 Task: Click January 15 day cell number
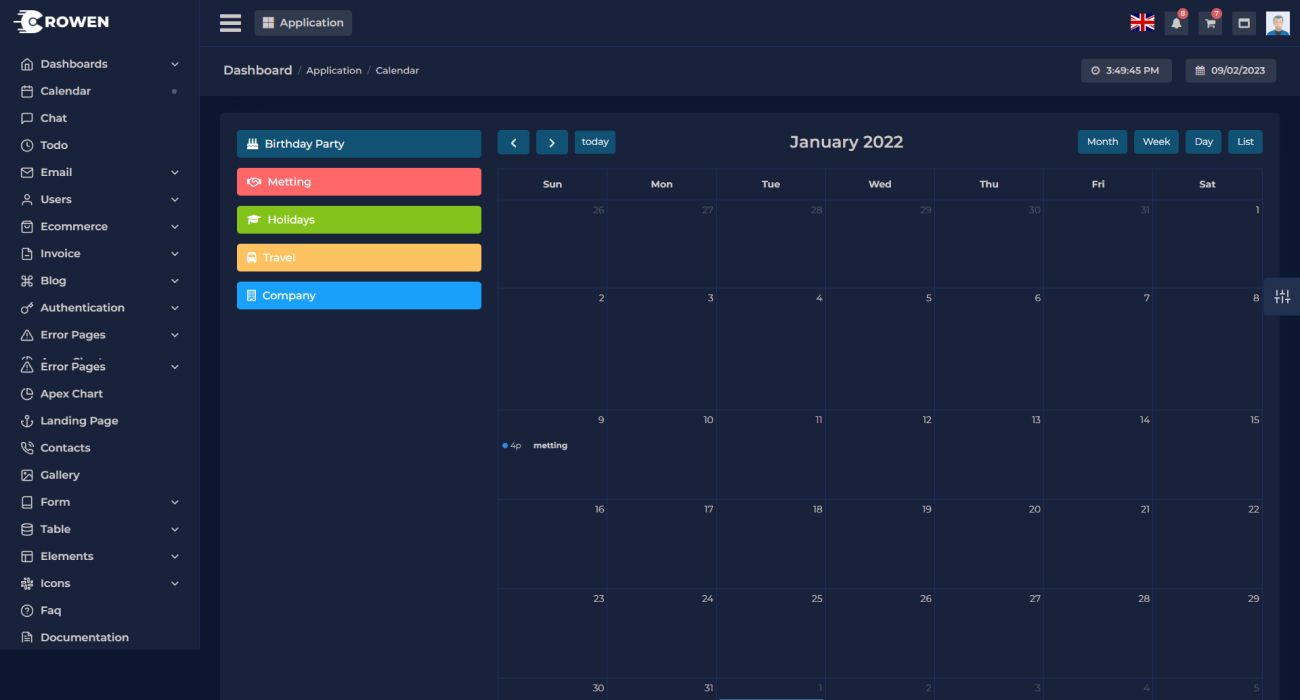point(1254,420)
